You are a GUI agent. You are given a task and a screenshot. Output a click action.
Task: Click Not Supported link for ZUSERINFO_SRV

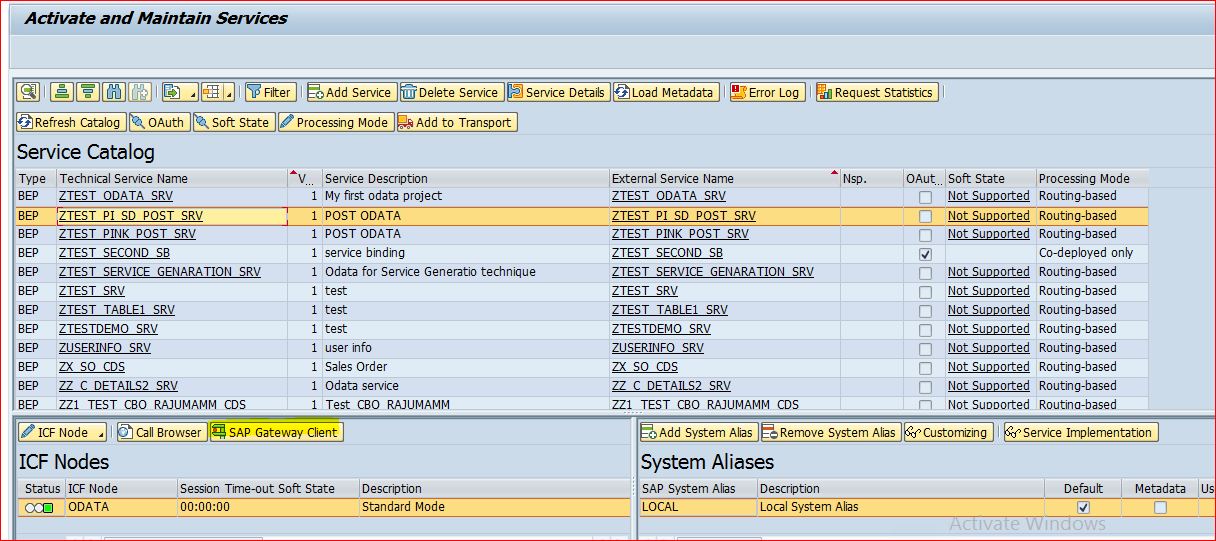click(x=988, y=348)
